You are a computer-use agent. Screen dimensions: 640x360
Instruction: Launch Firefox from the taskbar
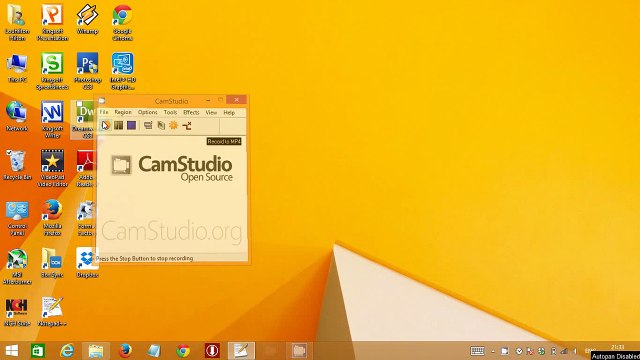pyautogui.click(x=125, y=351)
